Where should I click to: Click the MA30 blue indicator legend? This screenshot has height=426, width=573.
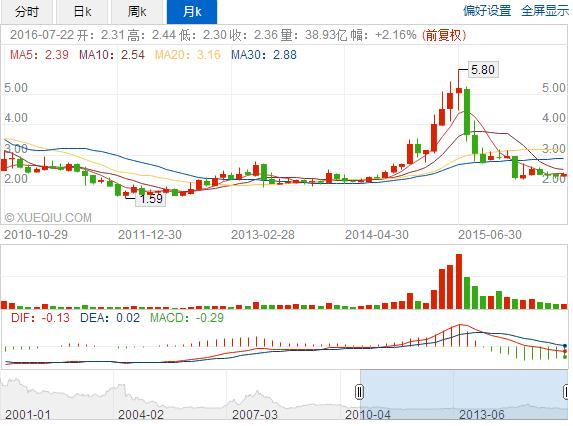click(264, 55)
